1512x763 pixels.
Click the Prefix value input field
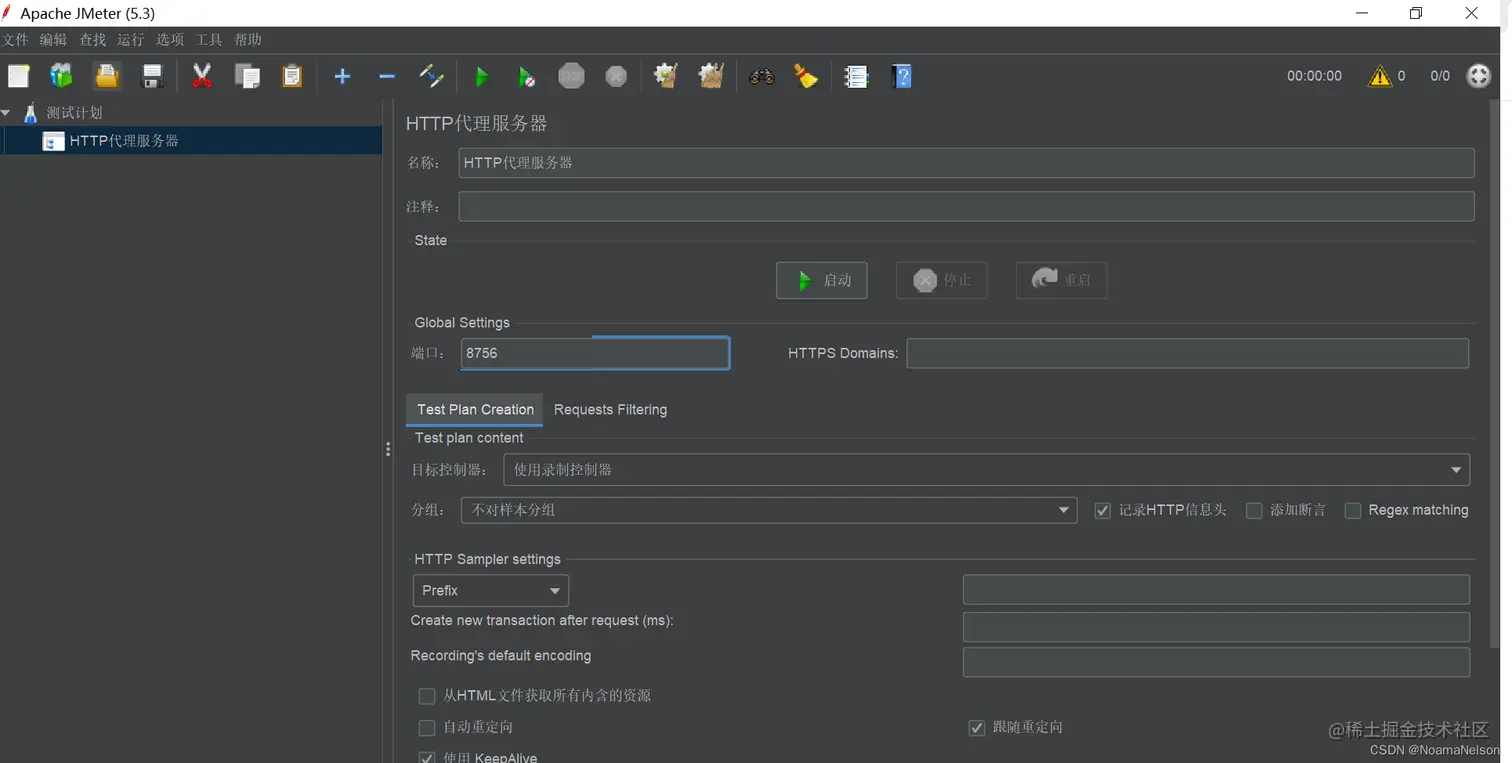[x=1216, y=590]
